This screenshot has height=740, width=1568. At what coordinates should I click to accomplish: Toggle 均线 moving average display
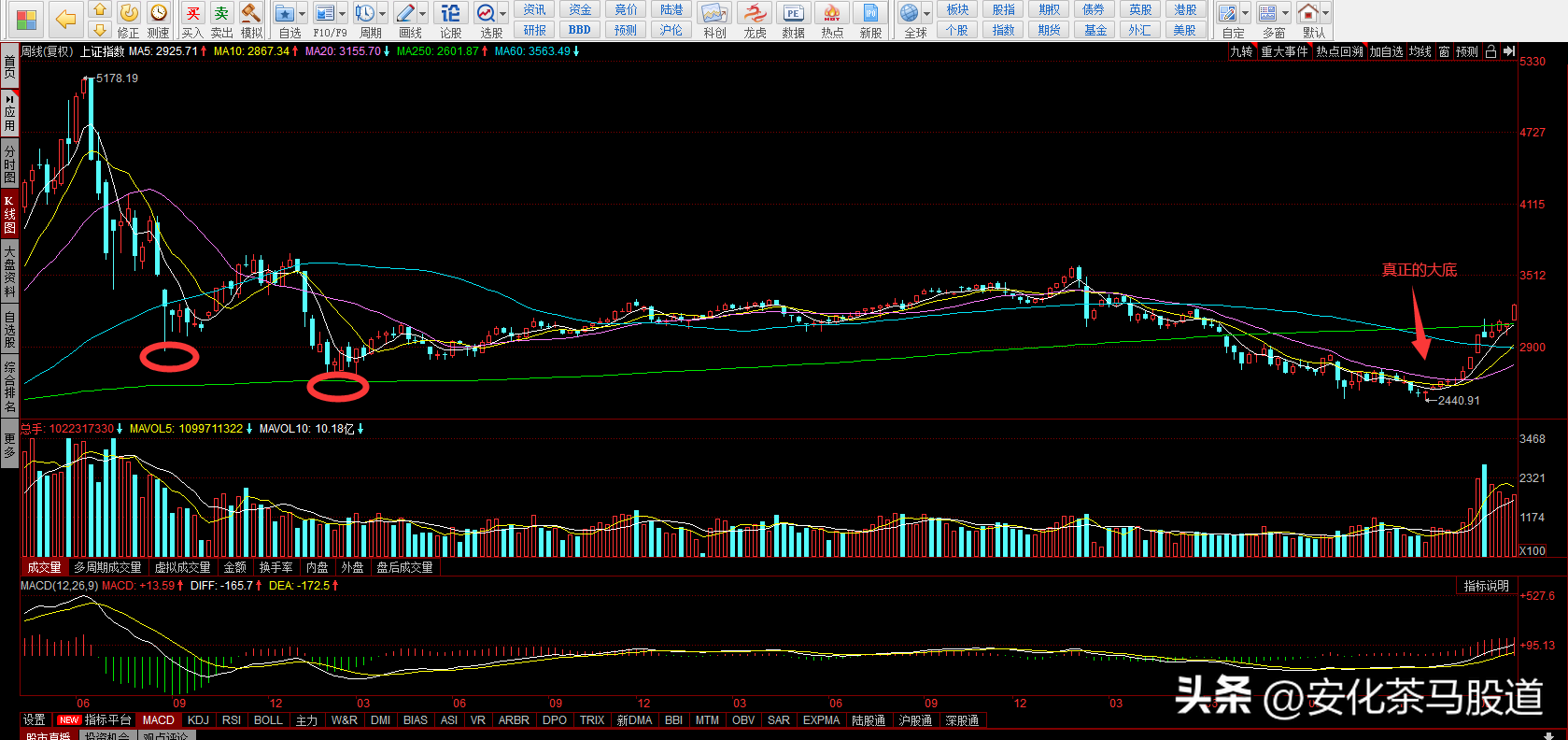1420,51
